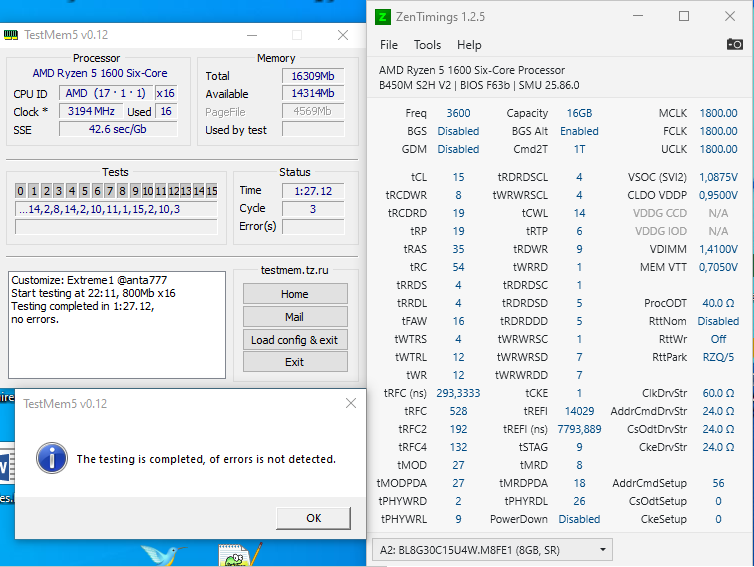This screenshot has height=567, width=754.
Task: Close the TestMem5 completion dialog
Action: click(x=351, y=403)
